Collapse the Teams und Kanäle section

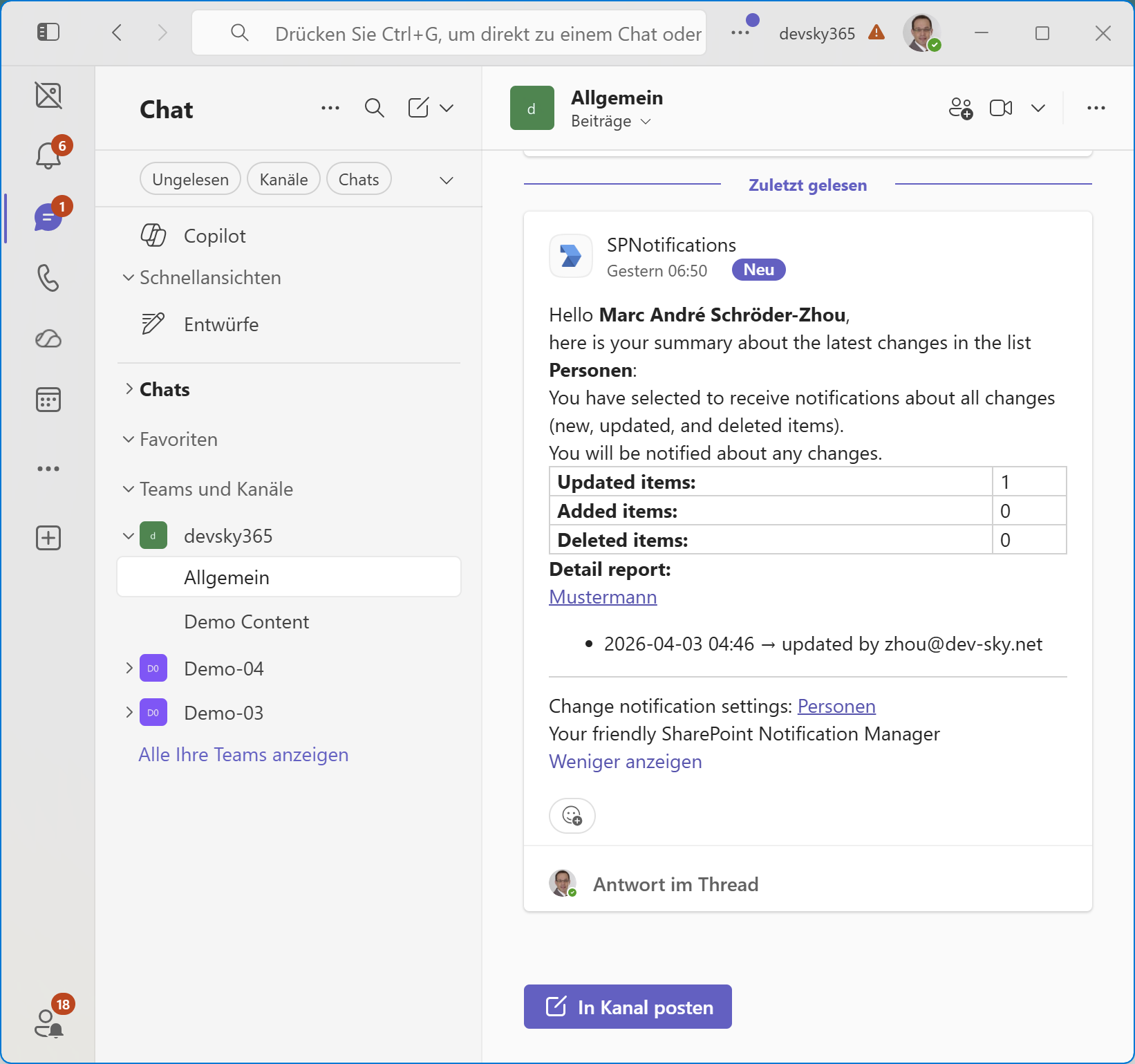[128, 489]
